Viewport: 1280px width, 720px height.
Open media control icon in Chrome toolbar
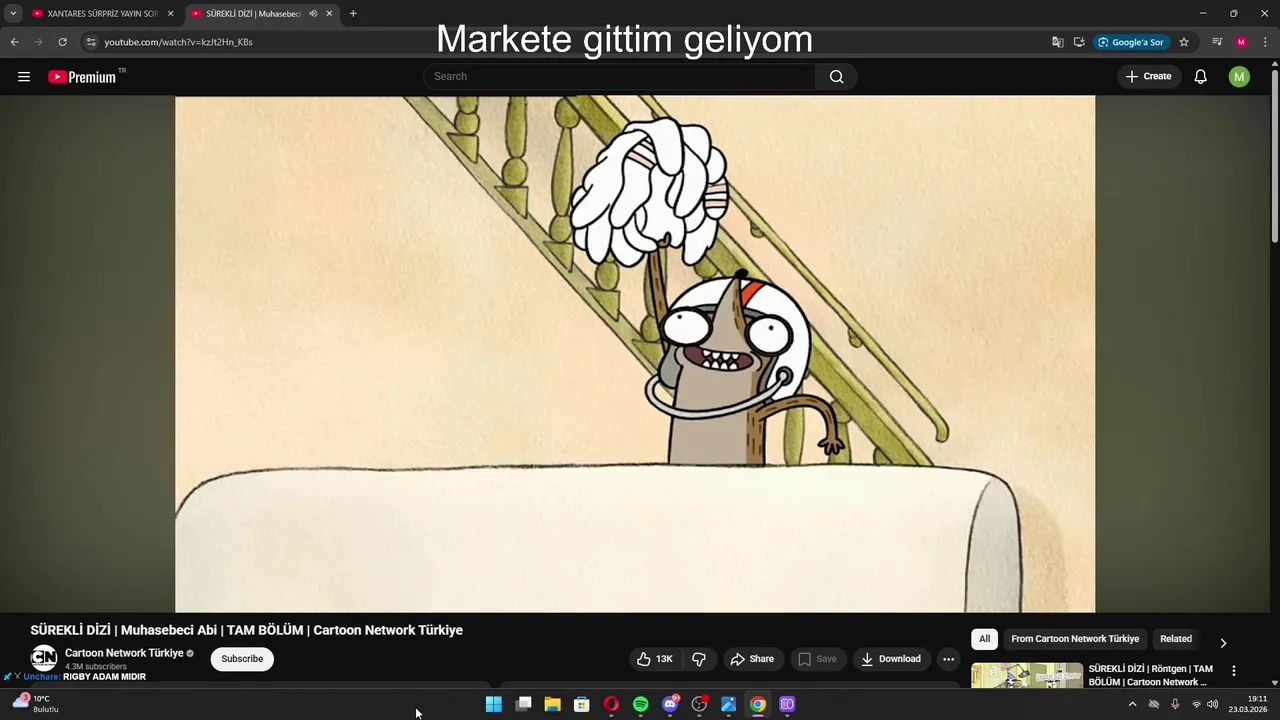(x=1217, y=42)
